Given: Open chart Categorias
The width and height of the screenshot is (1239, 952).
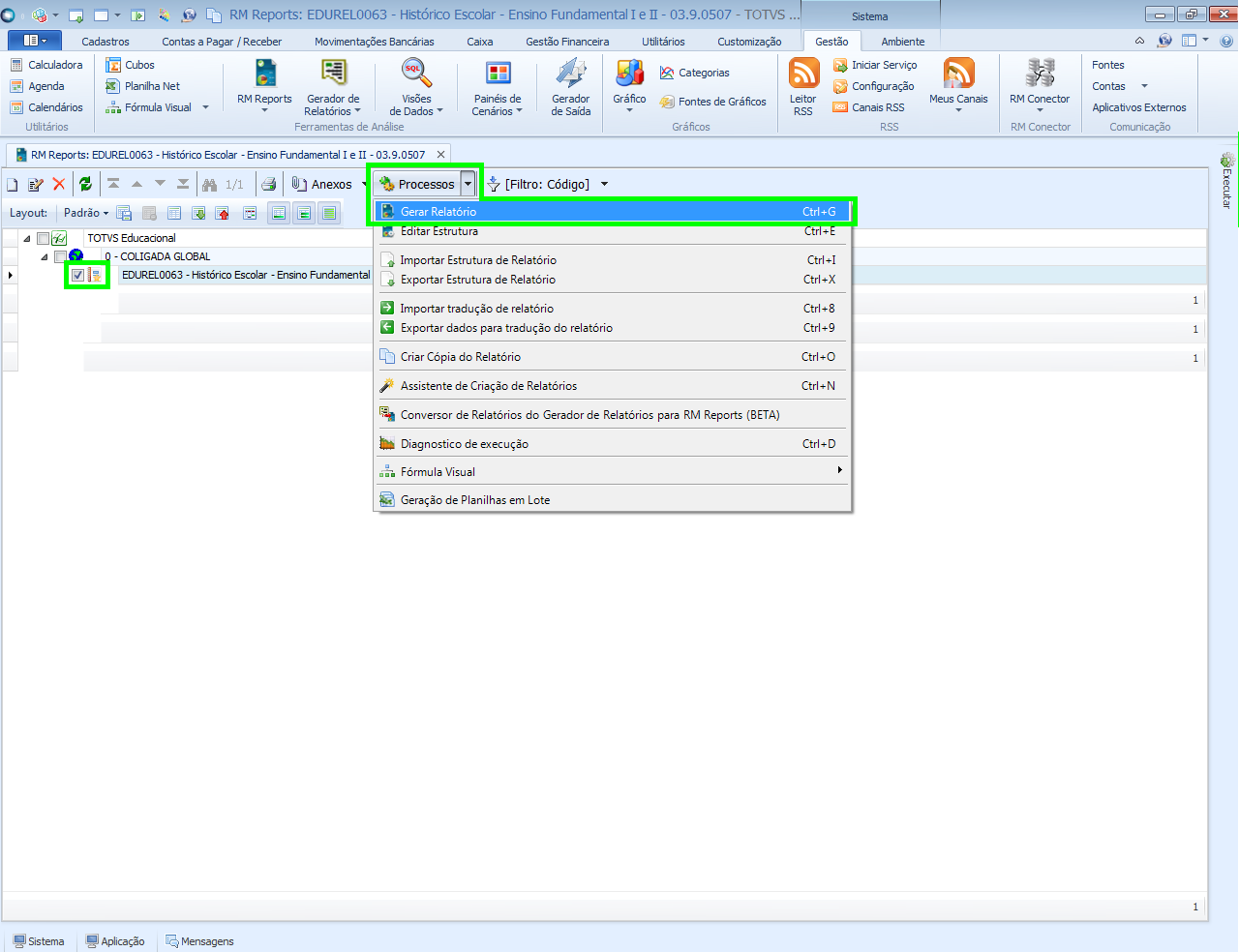Looking at the screenshot, I should (x=695, y=73).
